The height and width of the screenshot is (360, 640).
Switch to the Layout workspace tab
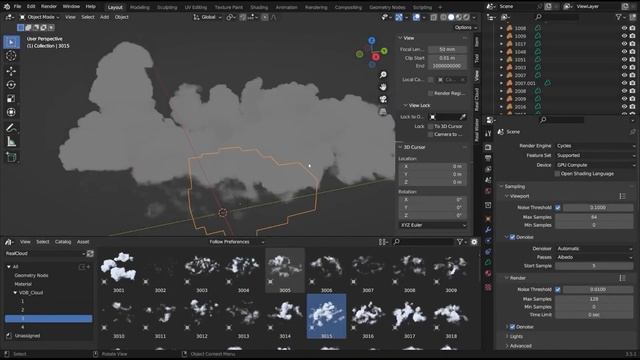pos(115,7)
